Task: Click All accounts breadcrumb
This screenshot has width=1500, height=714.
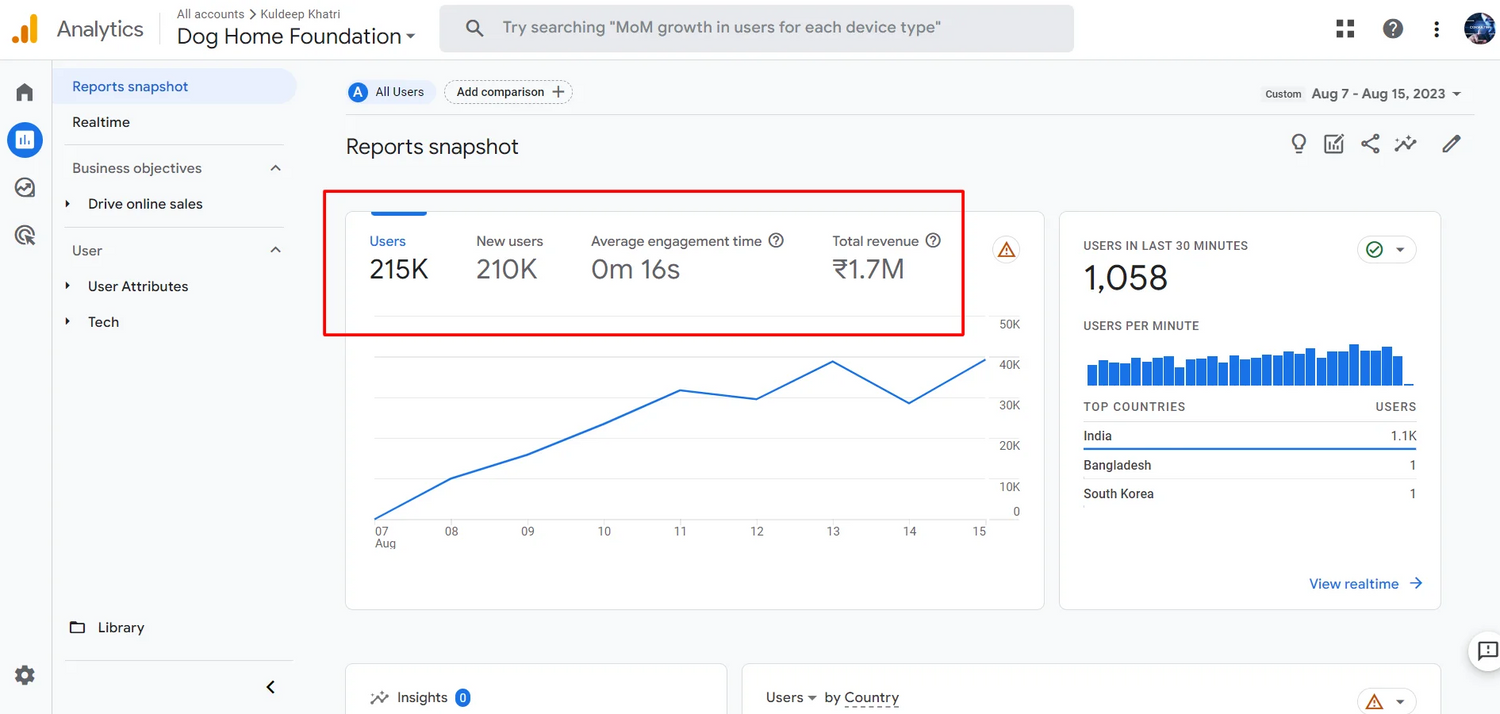Action: coord(210,14)
